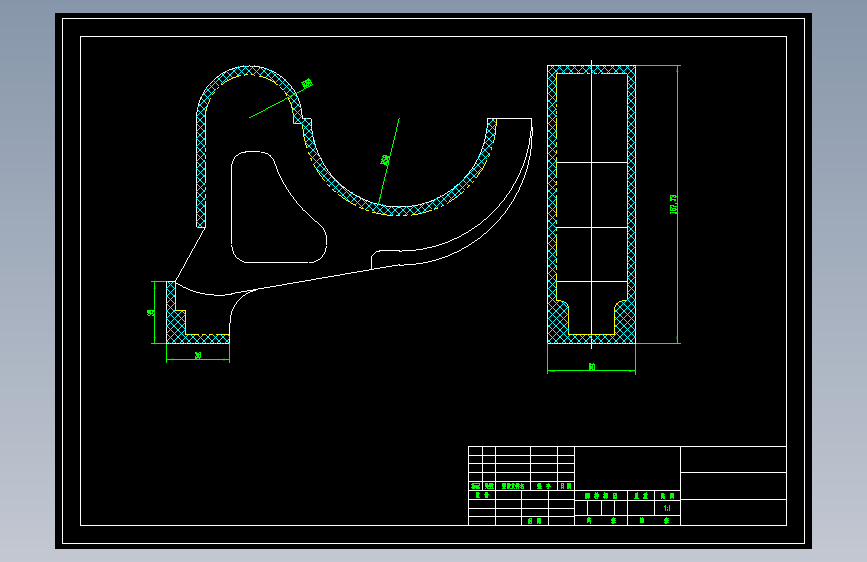
Task: Select the vertical dimension text left of the hatched foot
Action: [x=150, y=313]
